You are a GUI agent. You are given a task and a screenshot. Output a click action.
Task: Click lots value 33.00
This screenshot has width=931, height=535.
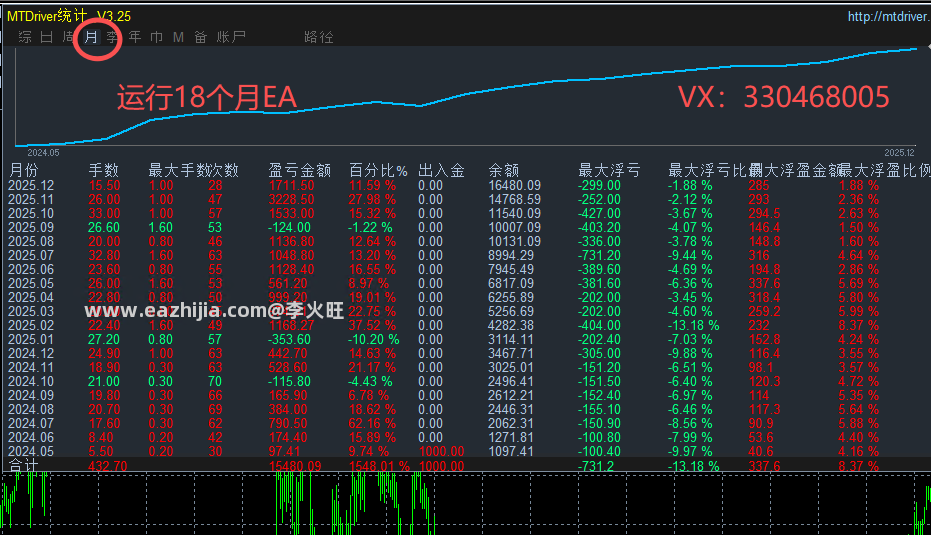104,214
